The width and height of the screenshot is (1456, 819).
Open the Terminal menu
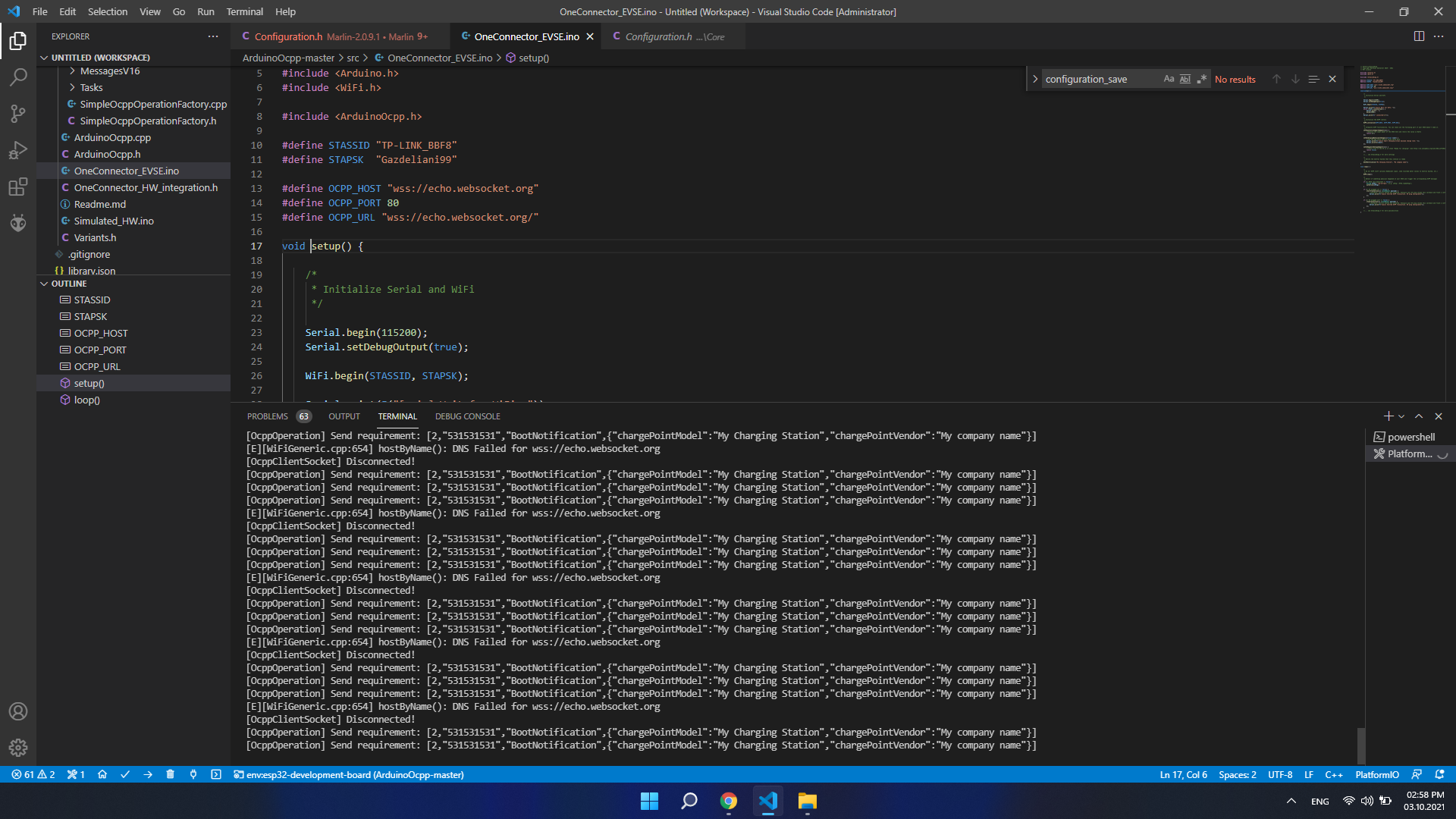(244, 11)
